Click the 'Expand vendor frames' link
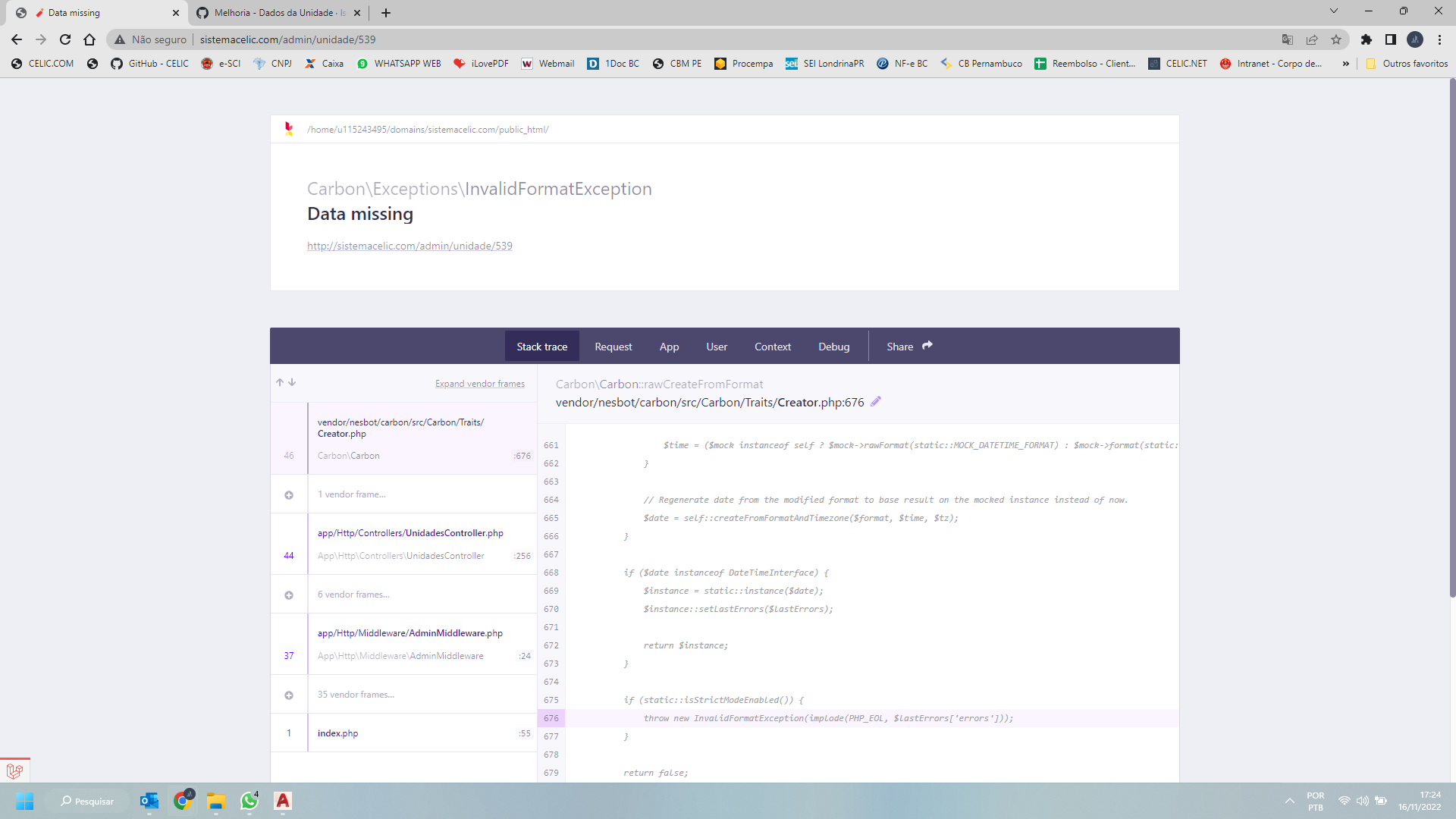The height and width of the screenshot is (819, 1456). point(479,383)
